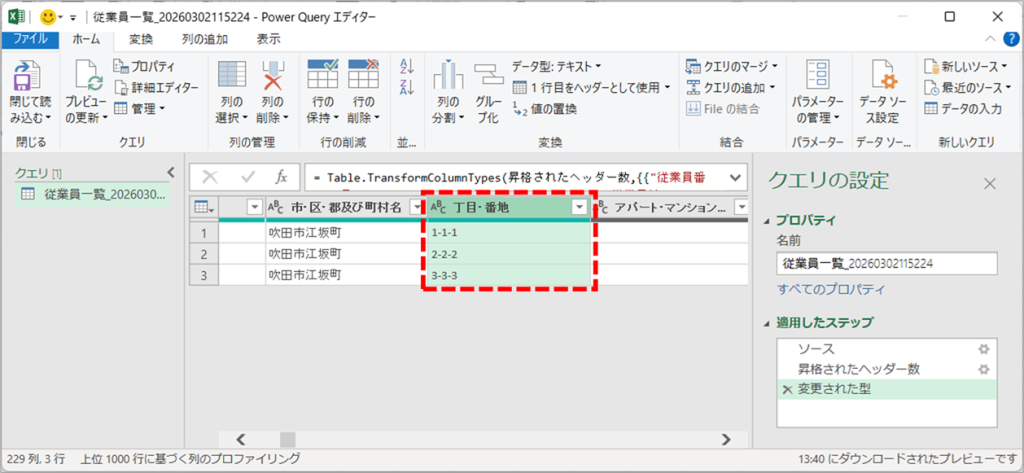Viewport: 1024px width, 473px height.
Task: Open プロパティ in the query group
Action: tap(144, 66)
